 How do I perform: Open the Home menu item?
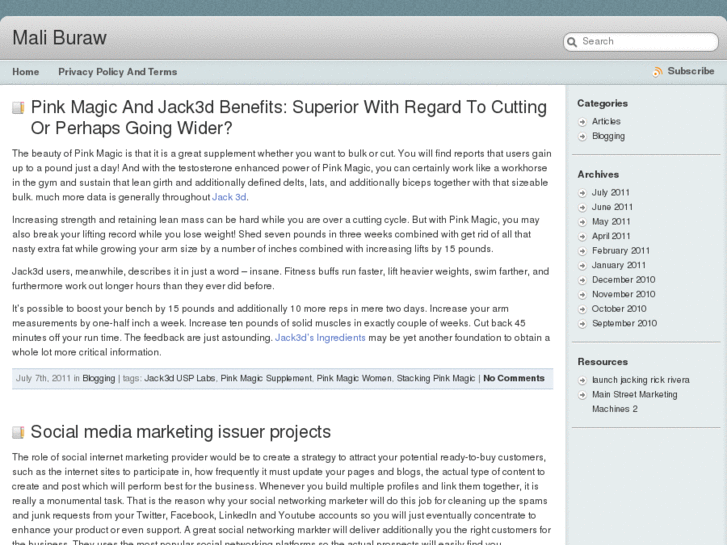click(x=26, y=72)
